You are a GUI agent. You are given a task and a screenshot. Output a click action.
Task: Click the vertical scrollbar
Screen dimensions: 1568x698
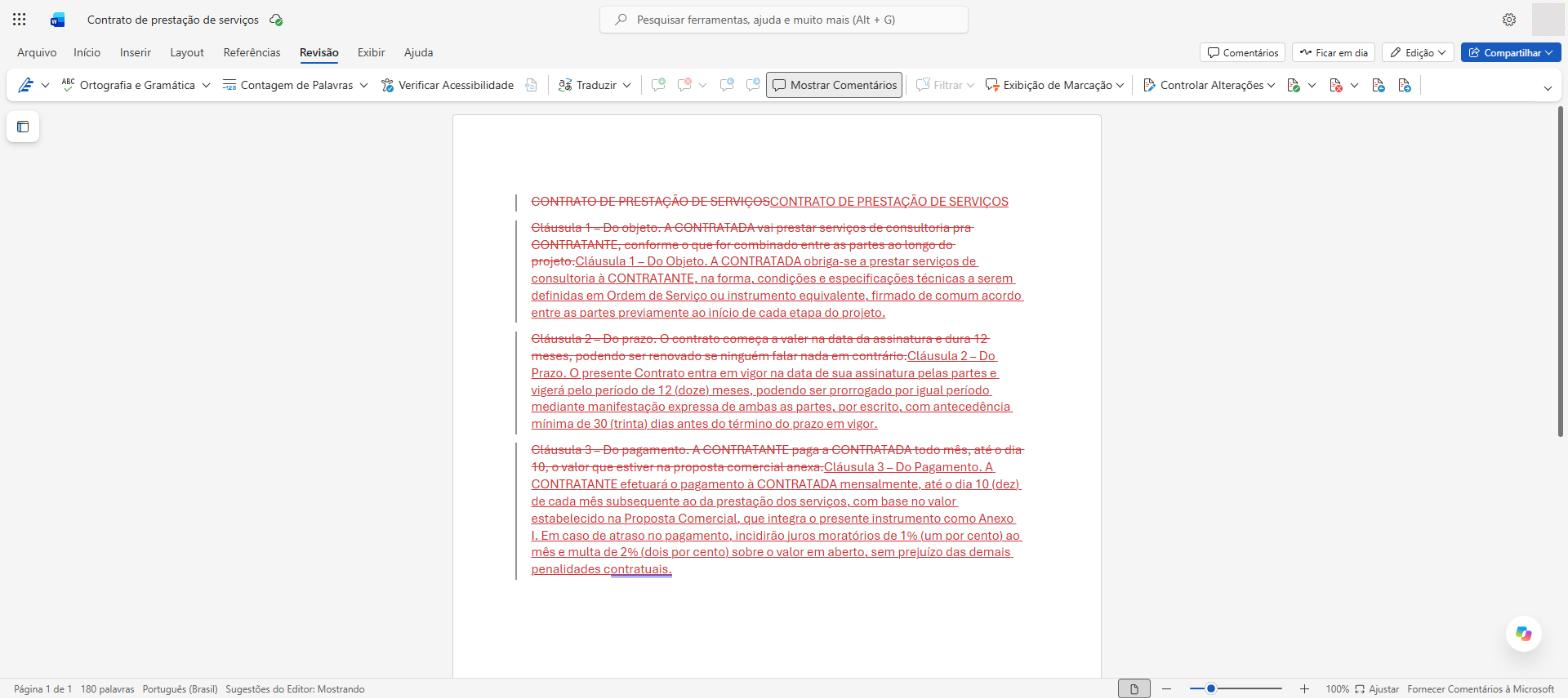(1562, 270)
